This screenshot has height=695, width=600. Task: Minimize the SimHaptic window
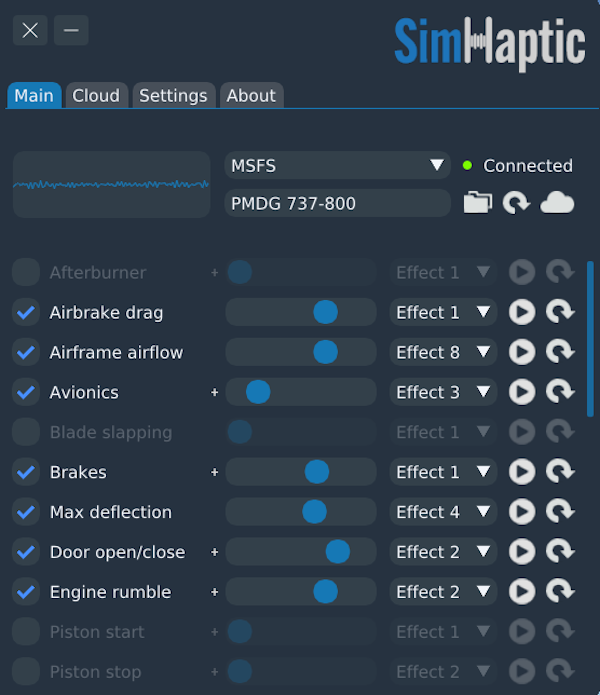71,30
